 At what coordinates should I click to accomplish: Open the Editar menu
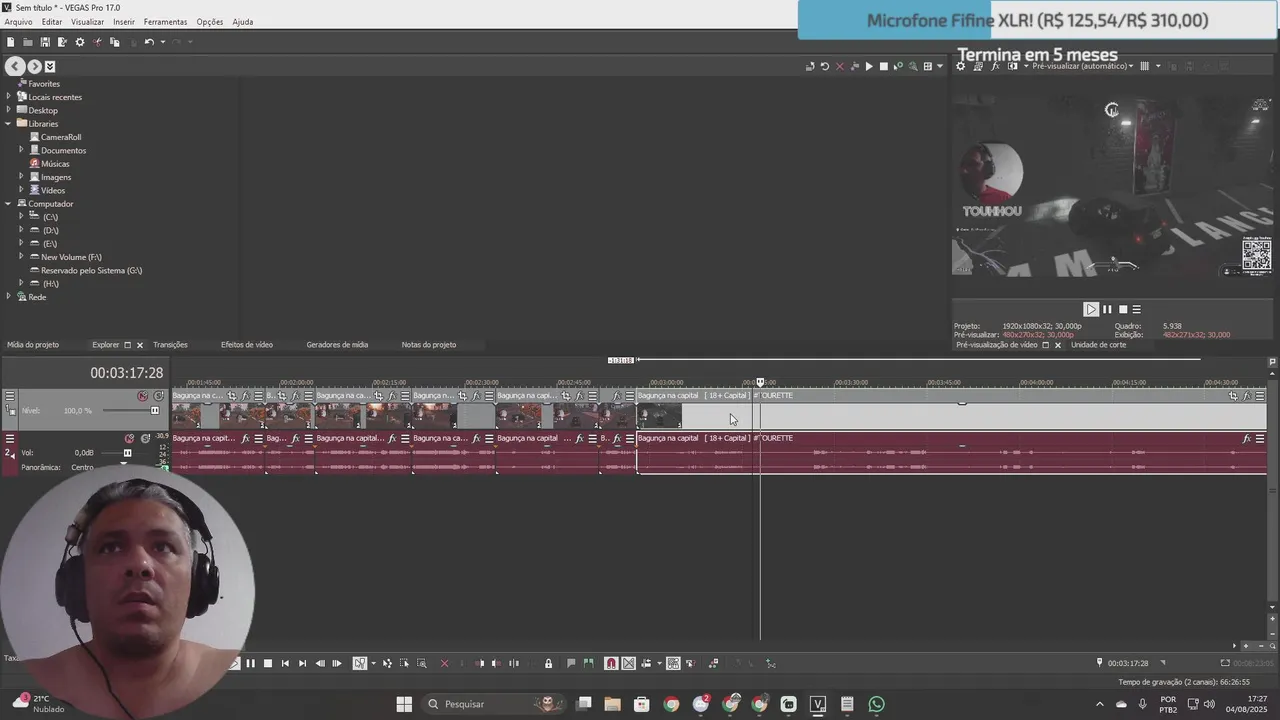click(51, 22)
